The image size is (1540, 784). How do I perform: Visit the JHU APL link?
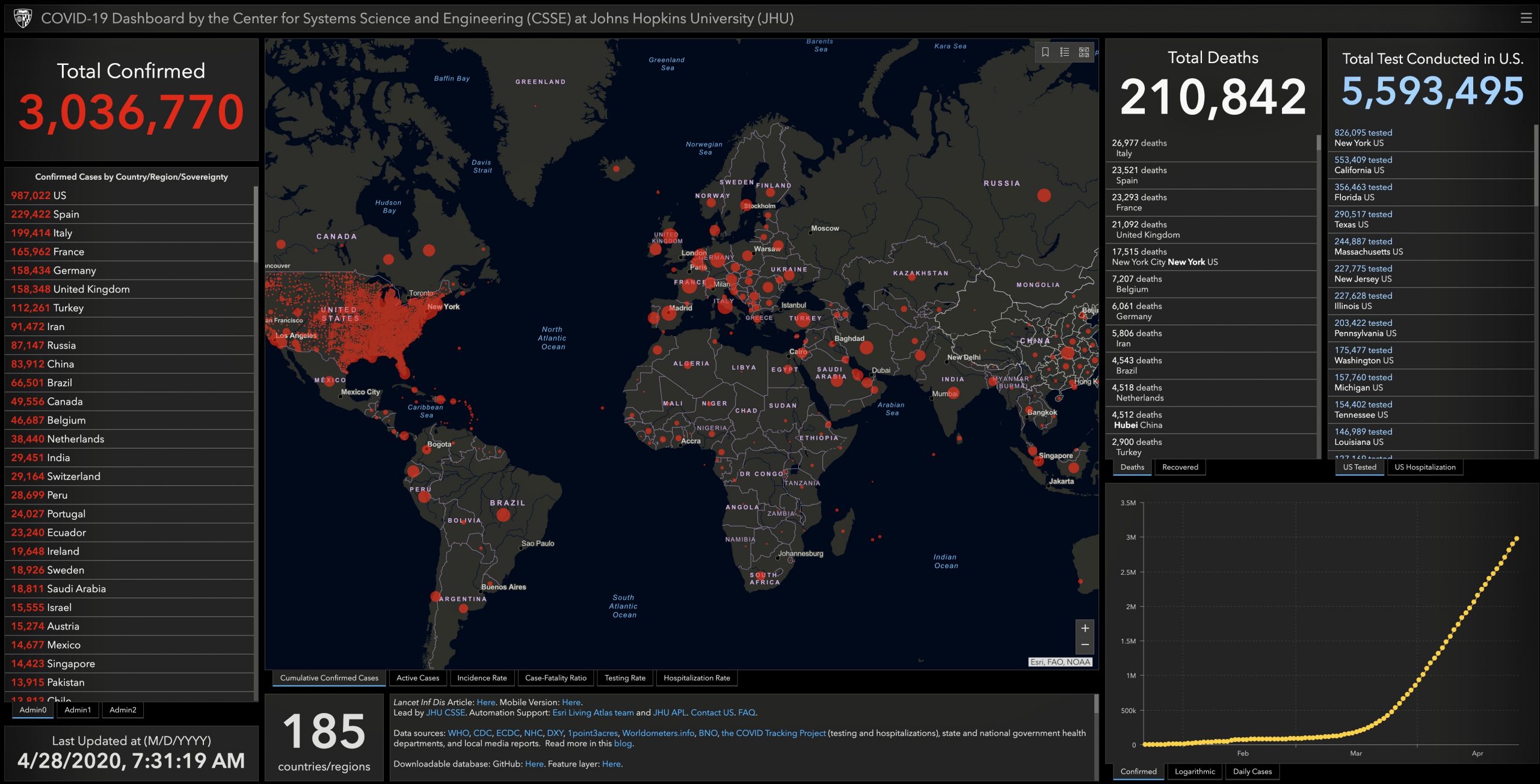(670, 712)
